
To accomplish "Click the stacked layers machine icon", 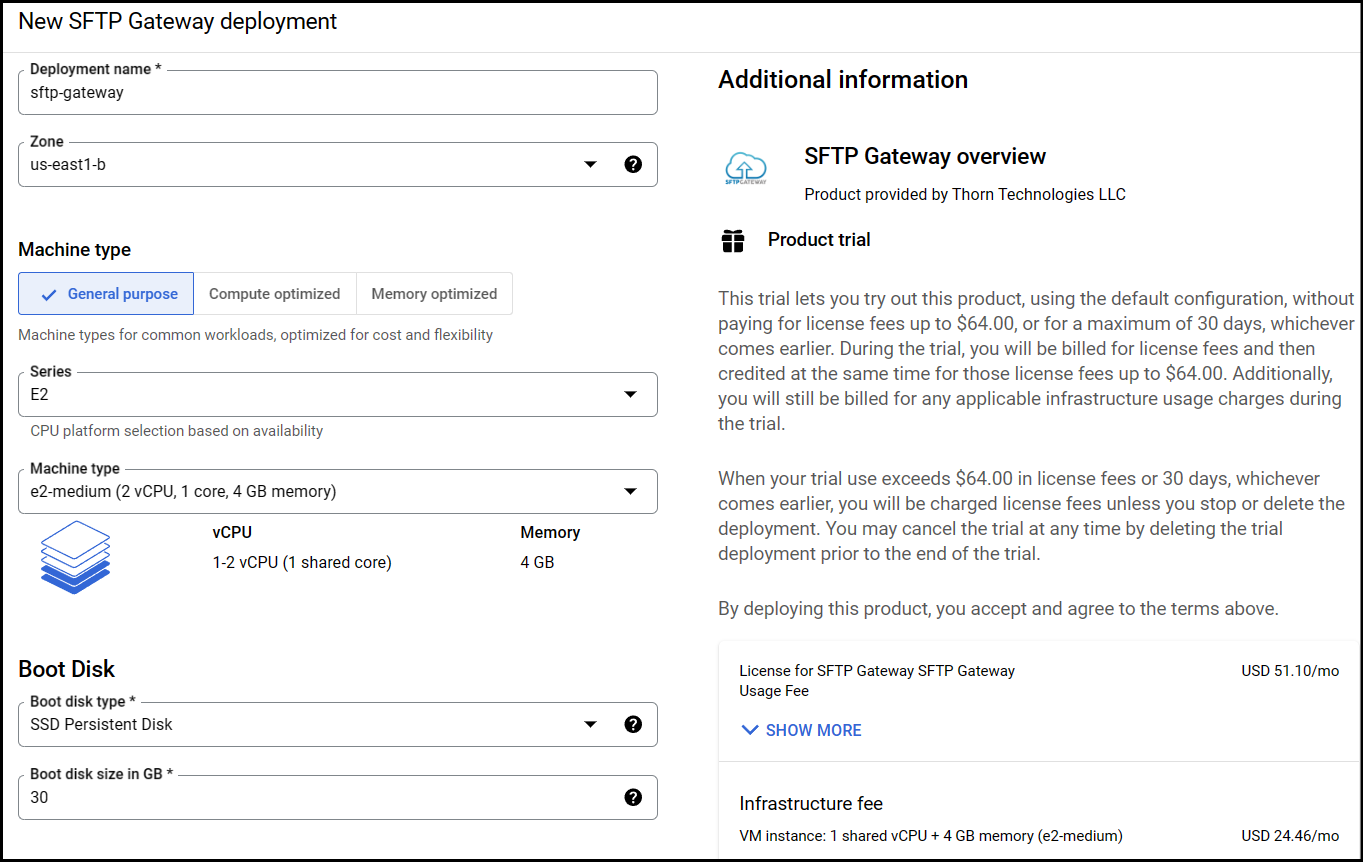I will [x=75, y=558].
